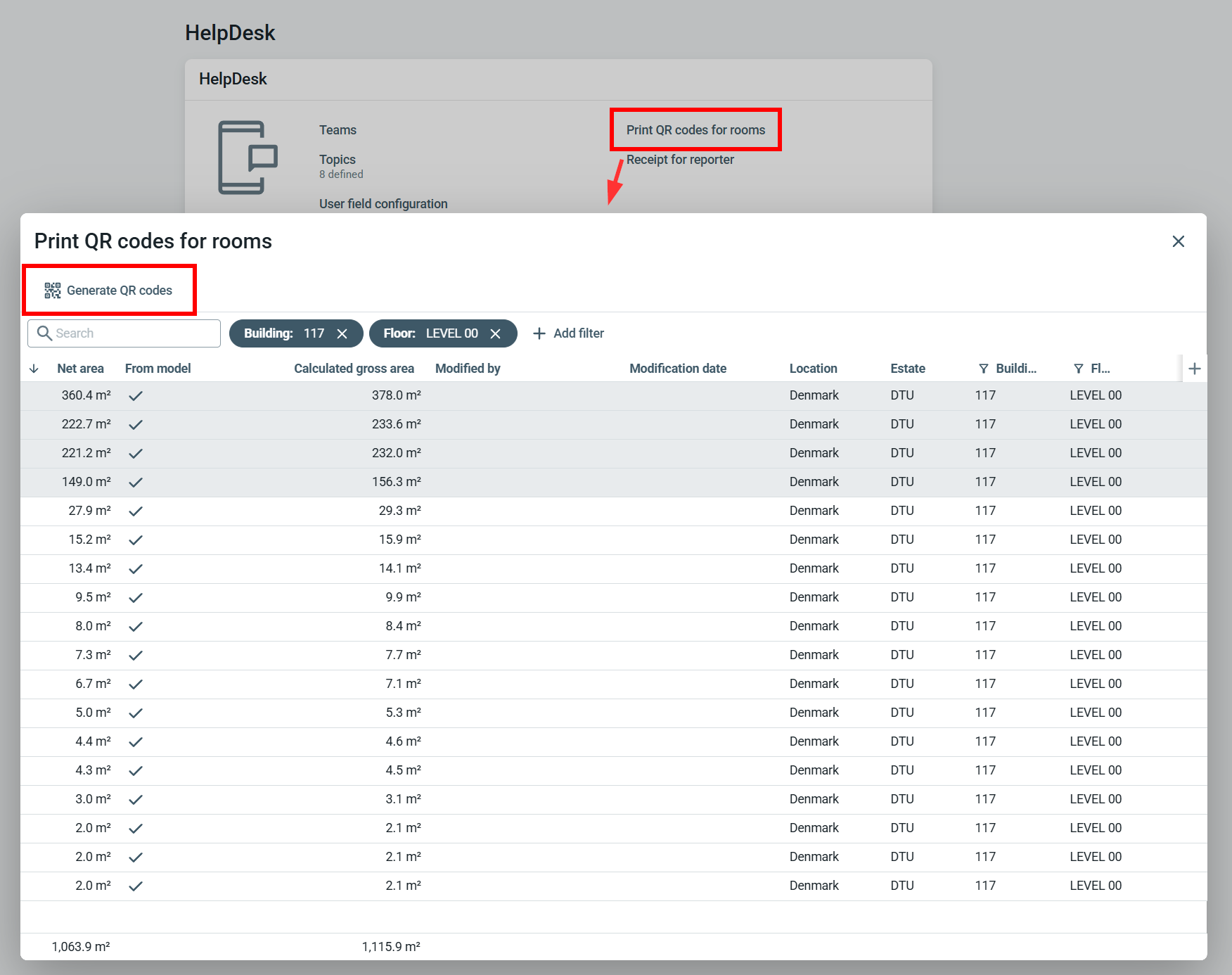The image size is (1232, 975).
Task: Sort by Calculated gross area column
Action: 354,369
